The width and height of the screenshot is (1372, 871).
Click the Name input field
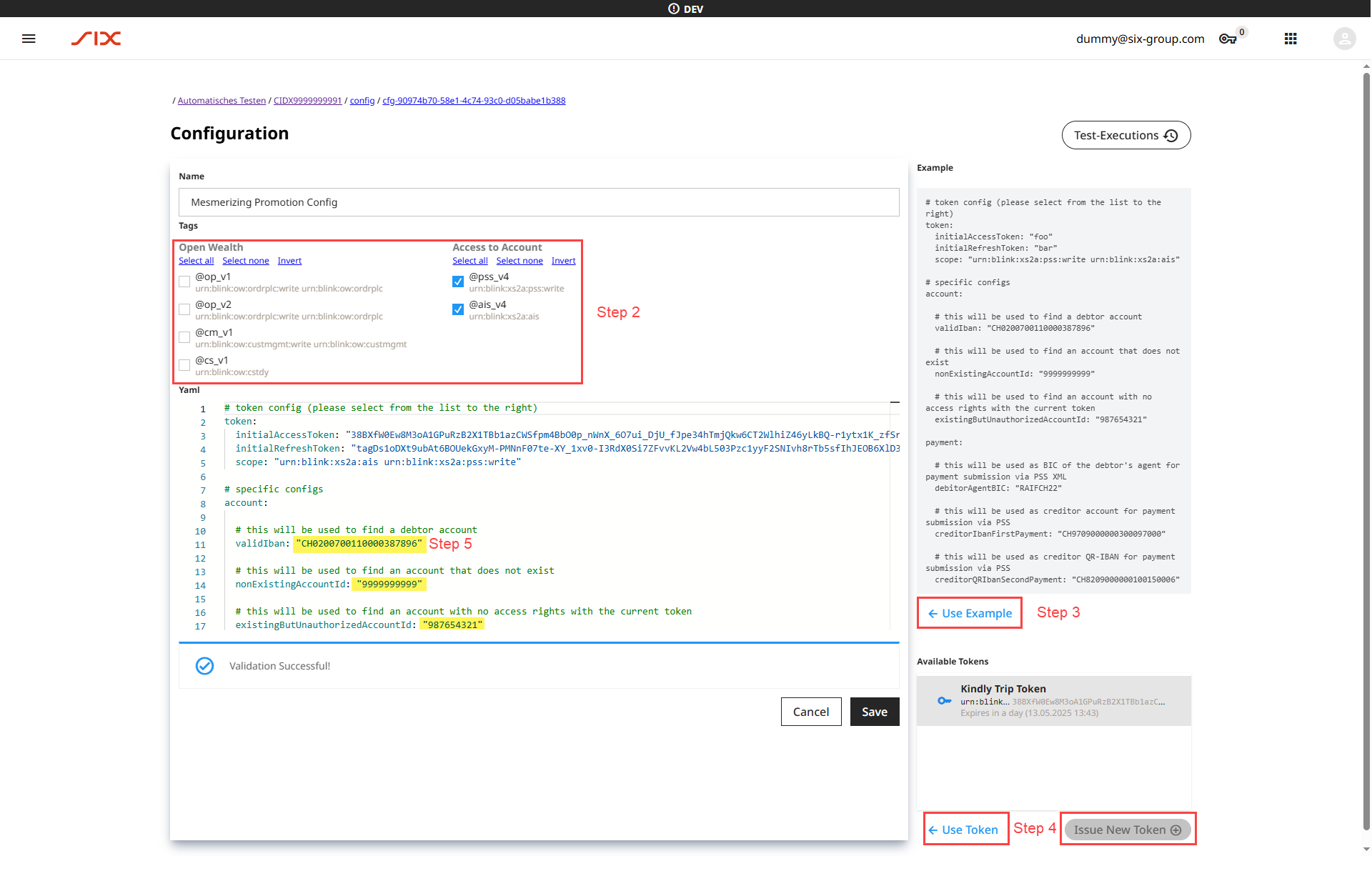click(539, 202)
